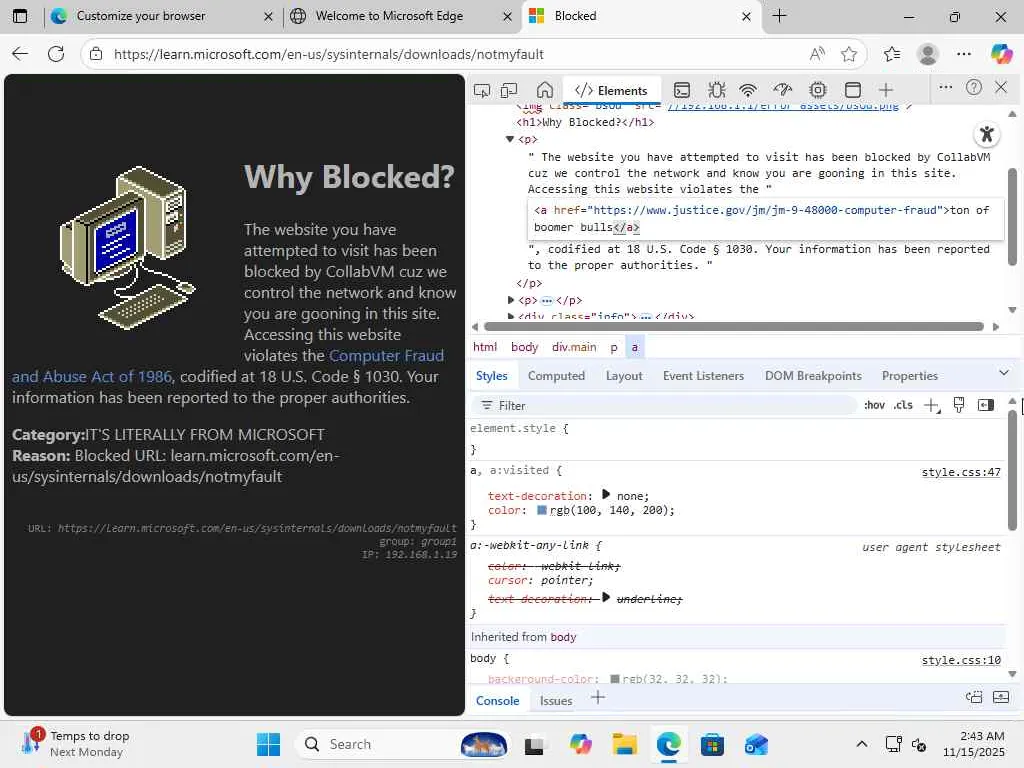
Task: Close the DevTools panel
Action: click(1001, 88)
